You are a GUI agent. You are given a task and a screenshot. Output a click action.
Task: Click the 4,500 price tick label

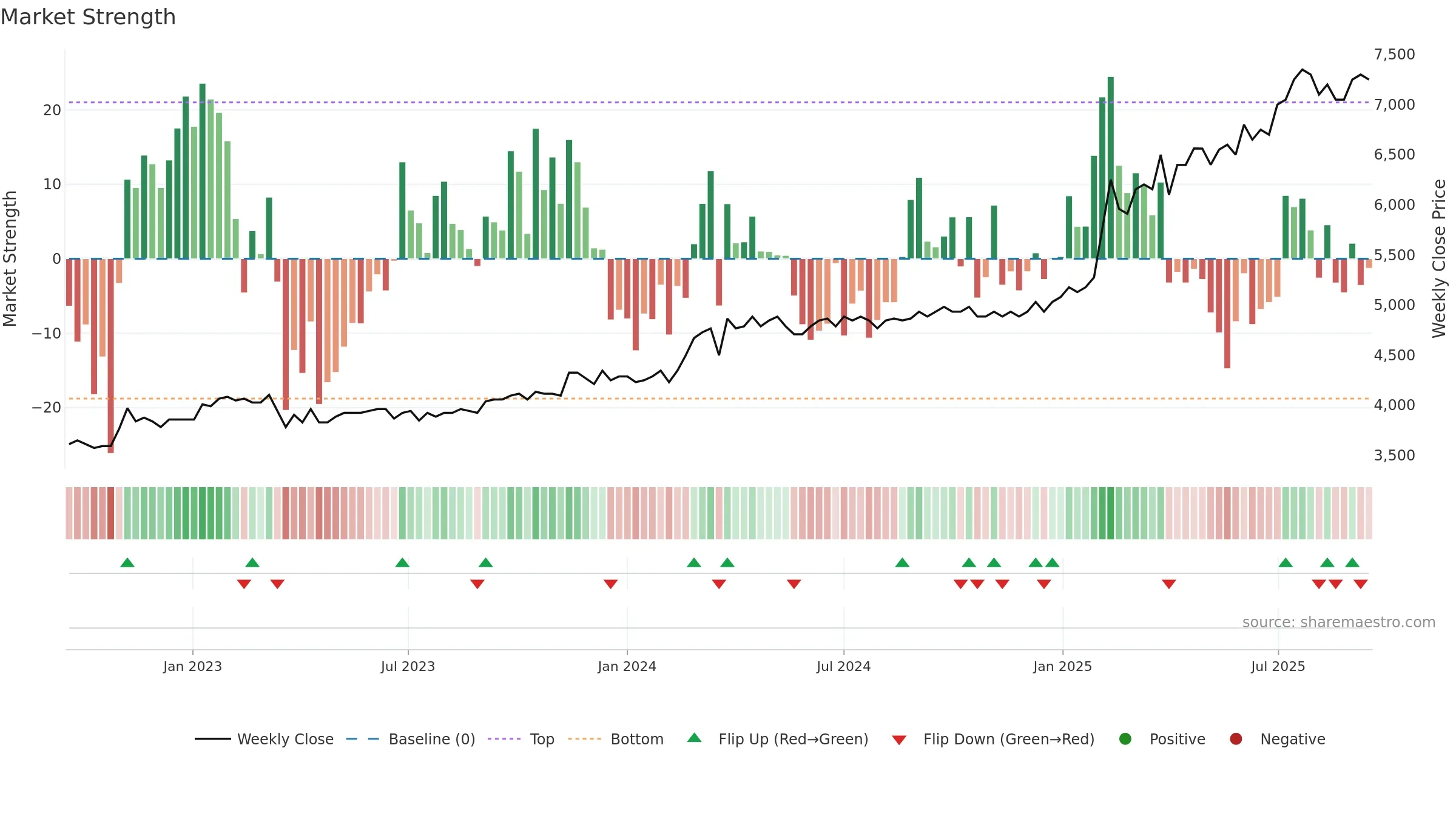(x=1394, y=355)
